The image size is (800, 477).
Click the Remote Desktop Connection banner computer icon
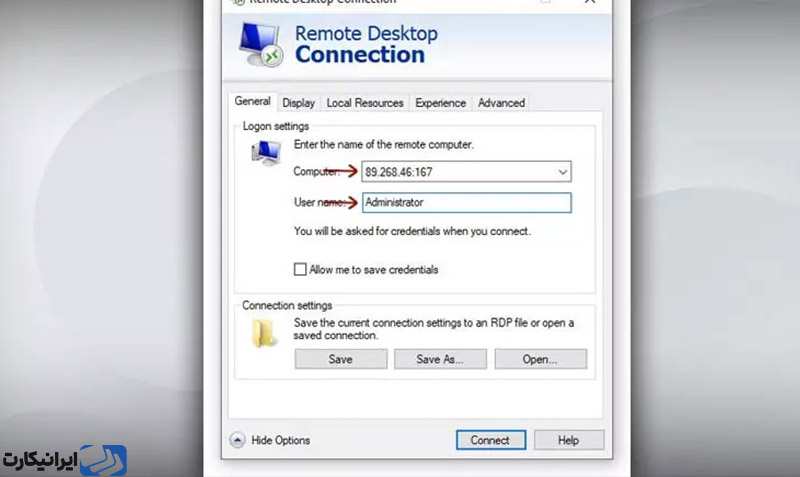pyautogui.click(x=261, y=44)
